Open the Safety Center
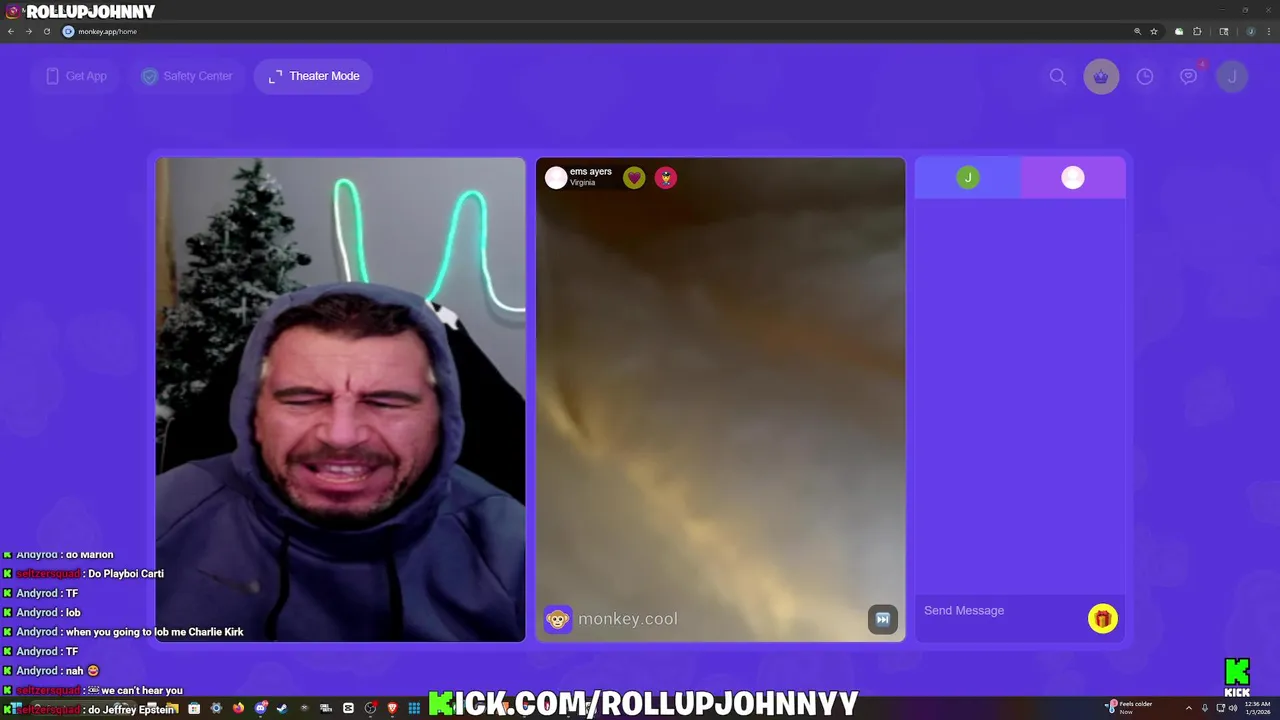Viewport: 1280px width, 720px height. 187,76
